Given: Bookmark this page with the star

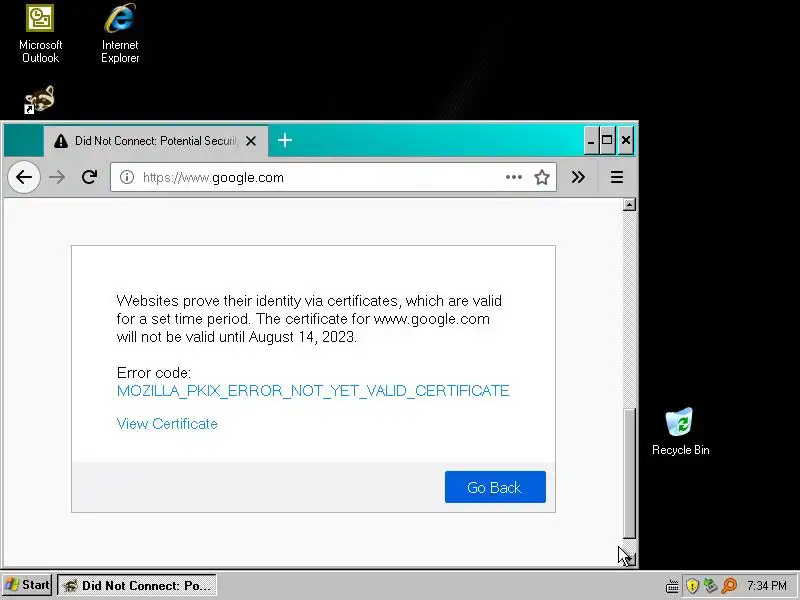Looking at the screenshot, I should (541, 177).
